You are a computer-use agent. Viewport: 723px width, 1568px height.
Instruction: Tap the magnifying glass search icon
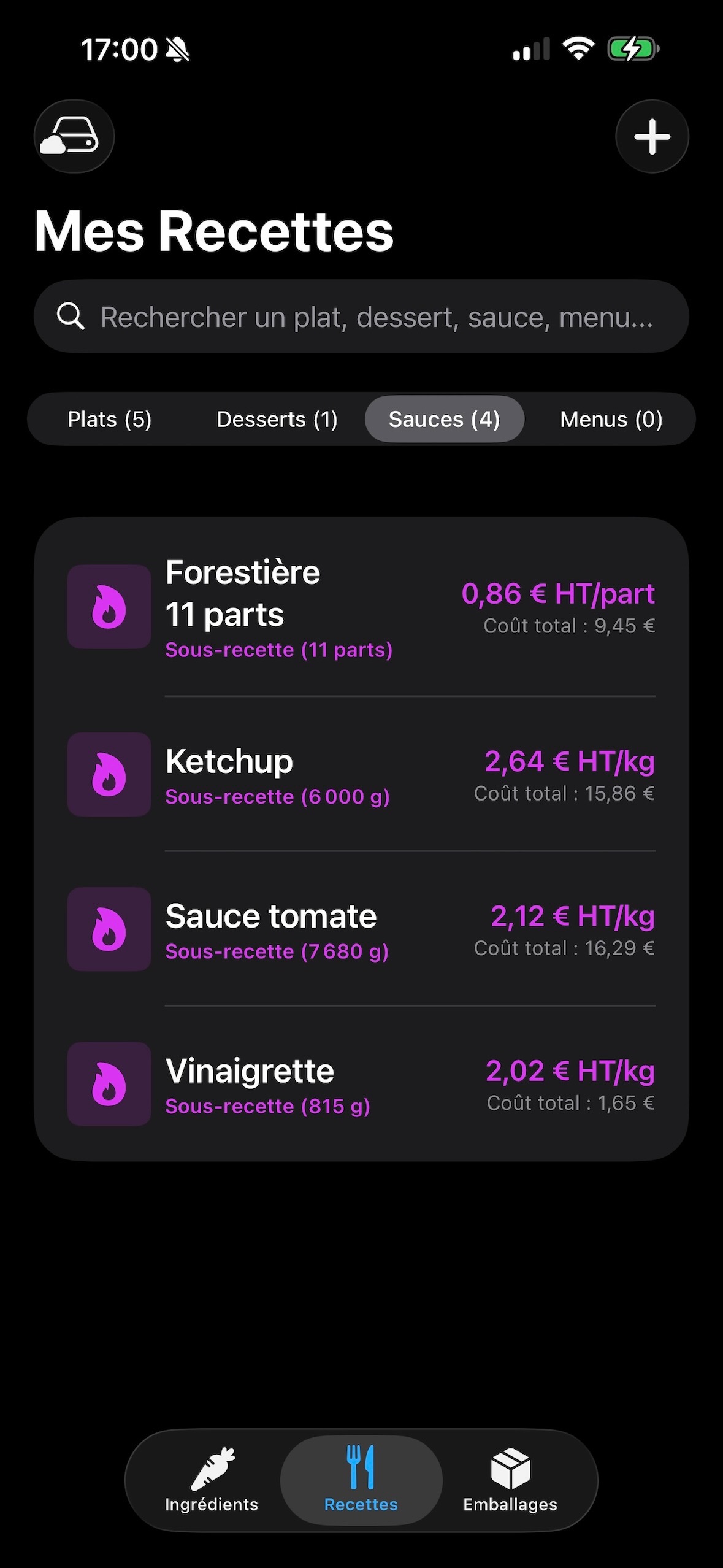pos(71,317)
